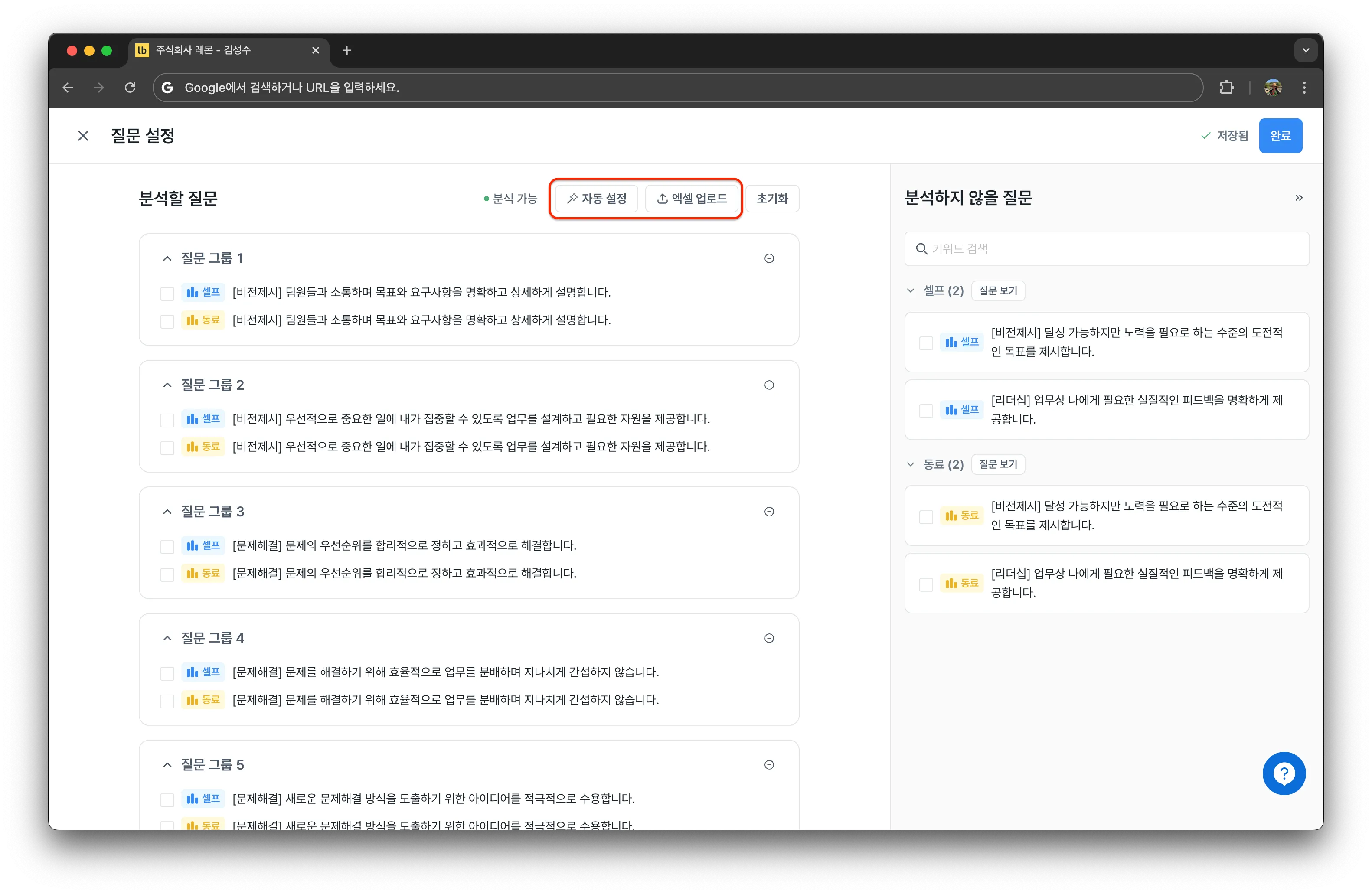1372x894 pixels.
Task: Reload the browser page
Action: tap(130, 88)
